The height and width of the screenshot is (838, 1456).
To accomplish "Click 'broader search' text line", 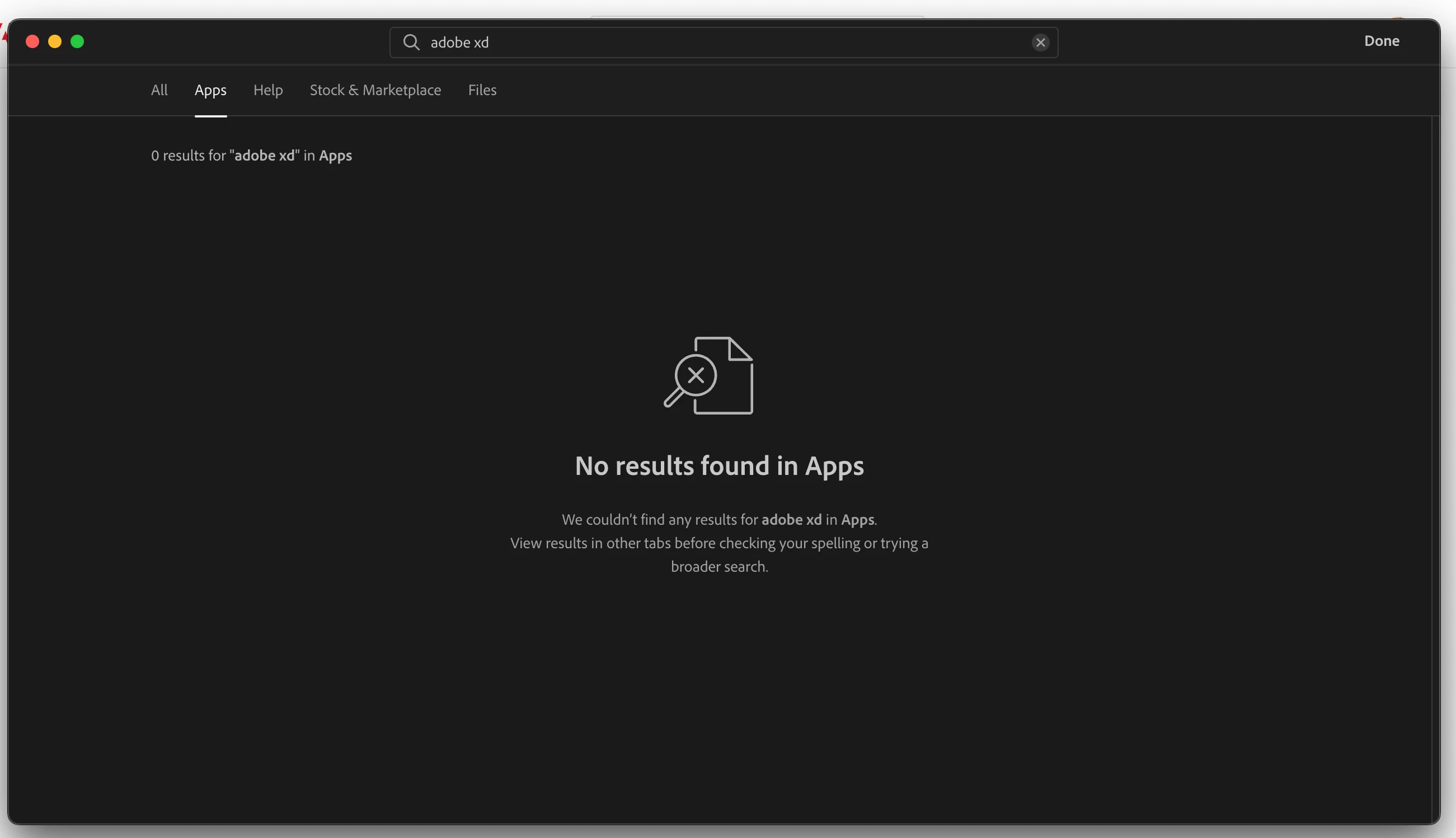I will tap(719, 567).
